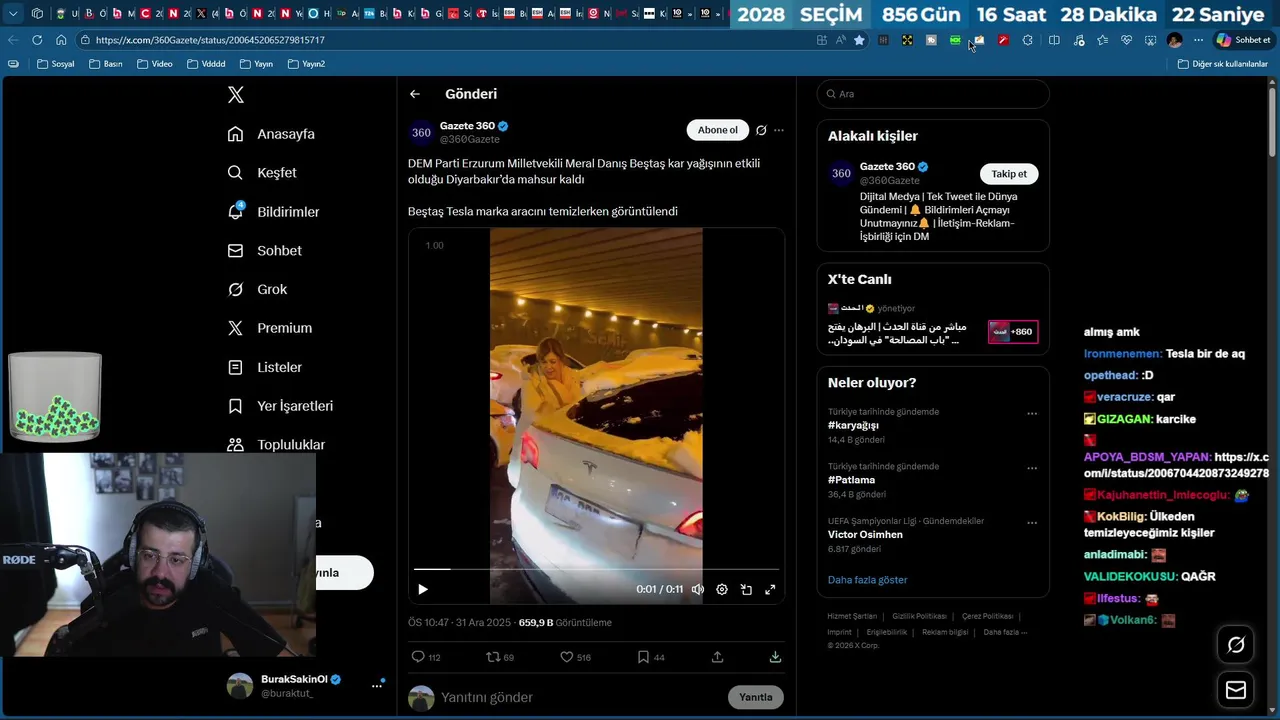1280x720 pixels.
Task: Open the browser tab list chevron
Action: tap(13, 14)
